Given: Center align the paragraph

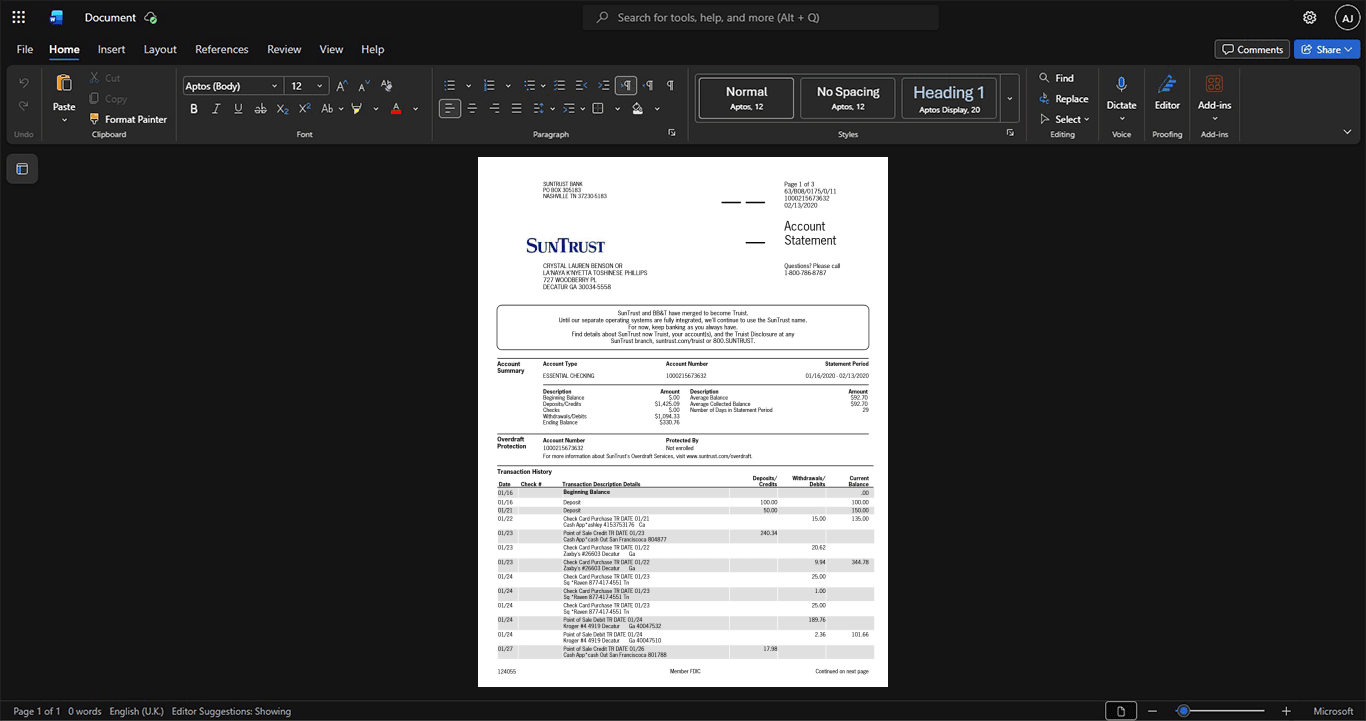Looking at the screenshot, I should (472, 108).
